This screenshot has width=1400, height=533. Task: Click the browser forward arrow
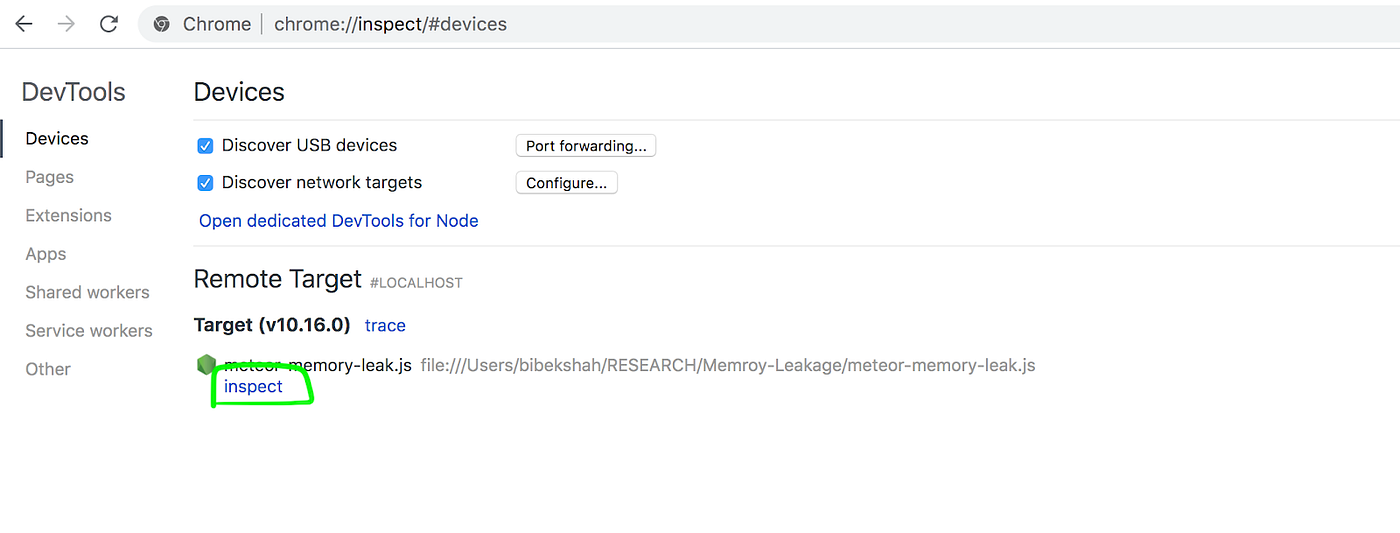tap(66, 24)
